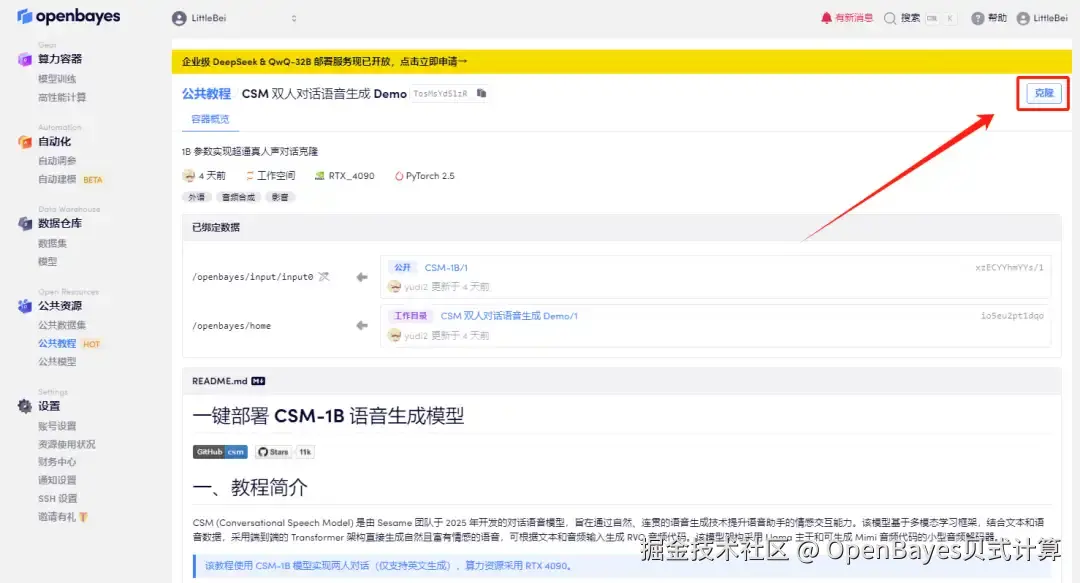The height and width of the screenshot is (583, 1080).
Task: Click the 设置 gear icon
Action: pos(25,406)
